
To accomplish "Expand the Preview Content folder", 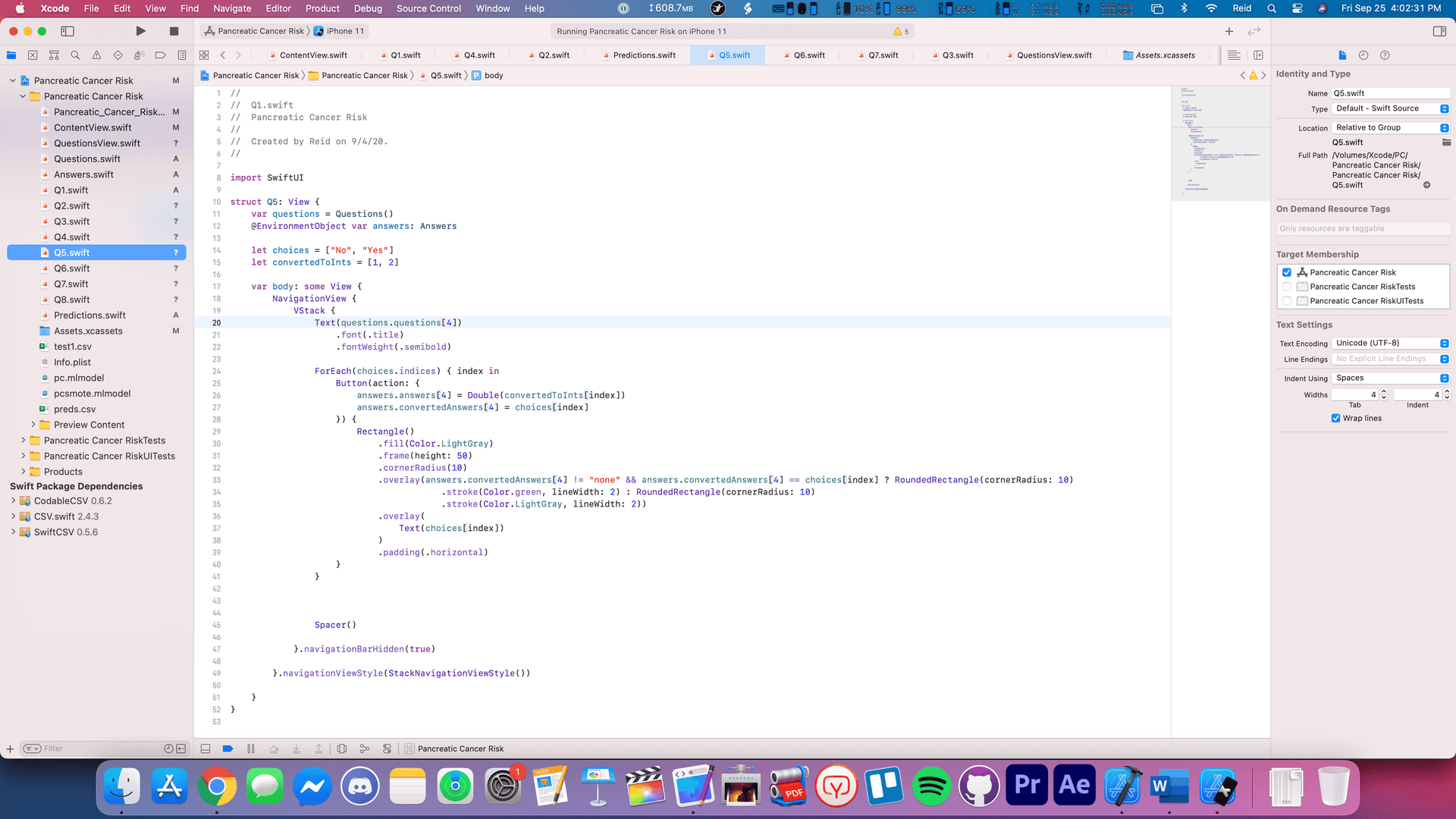I will [x=33, y=425].
